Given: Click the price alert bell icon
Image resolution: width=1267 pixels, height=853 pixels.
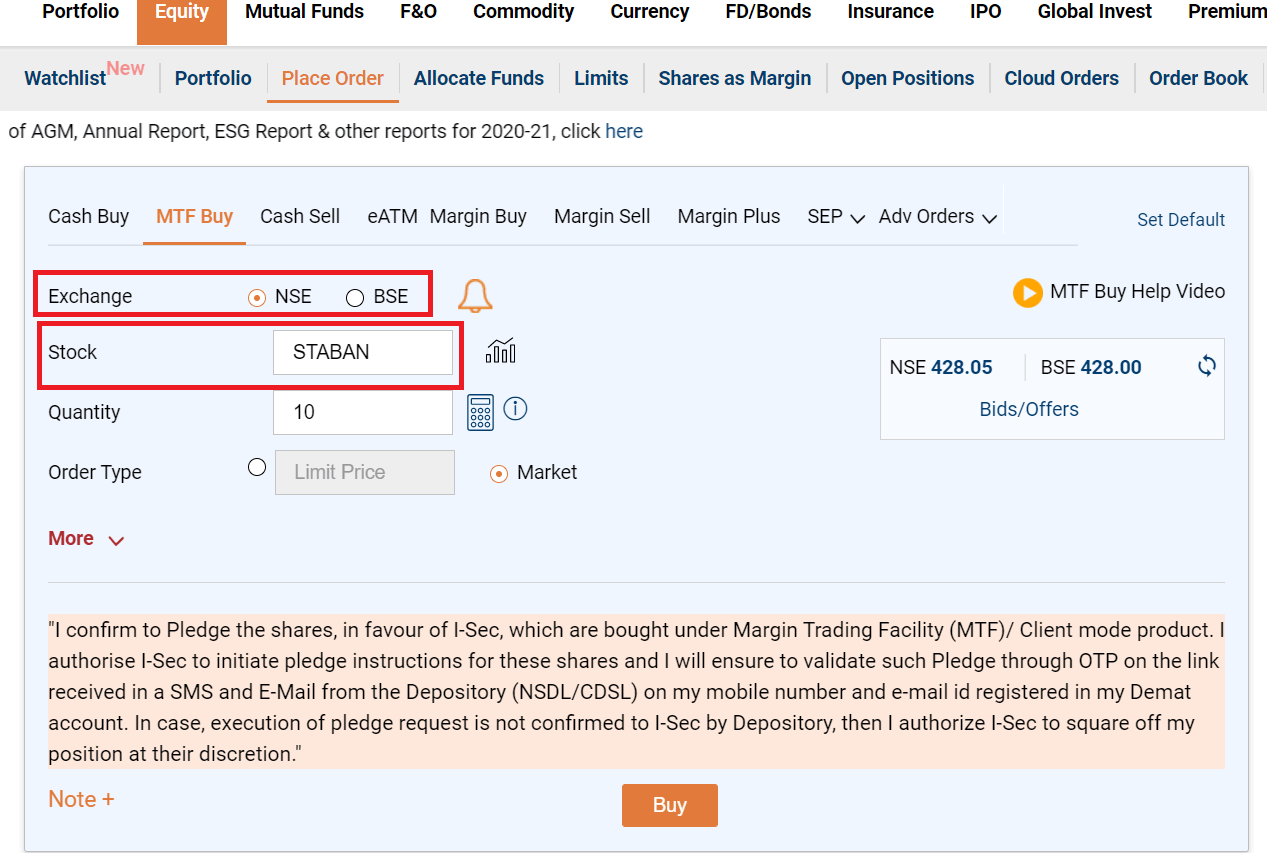Looking at the screenshot, I should (x=475, y=296).
